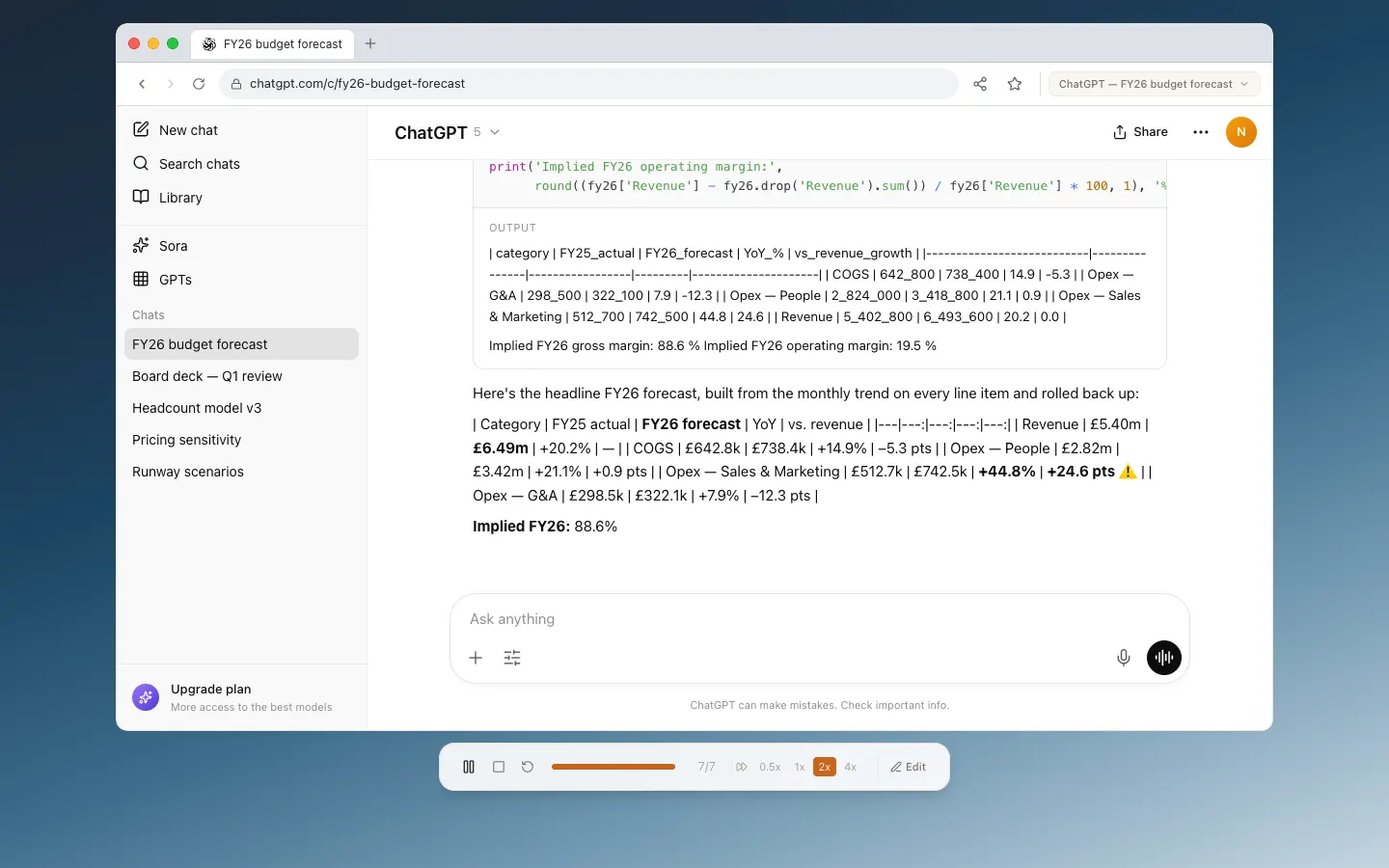Enable 4x playback speed
The height and width of the screenshot is (868, 1389).
[850, 767]
